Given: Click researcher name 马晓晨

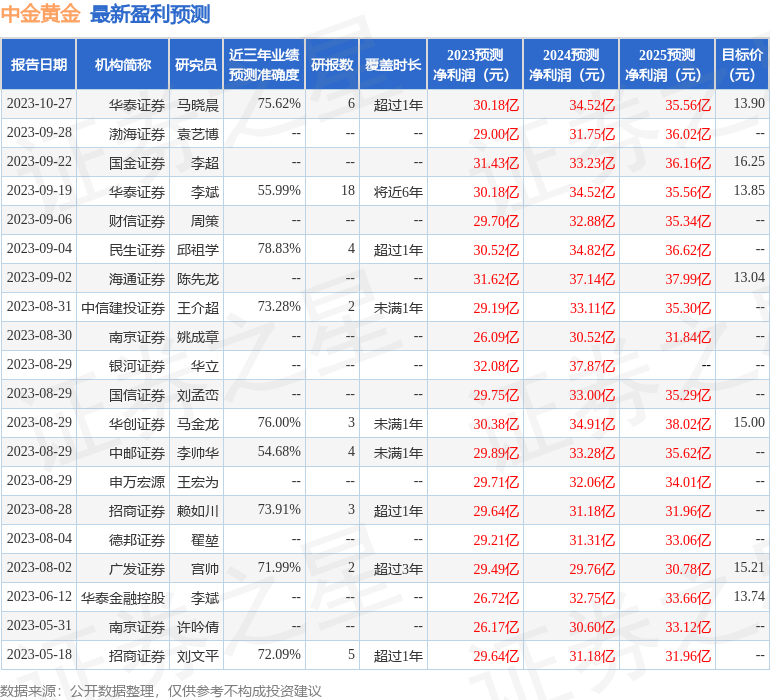Looking at the screenshot, I should 198,105.
